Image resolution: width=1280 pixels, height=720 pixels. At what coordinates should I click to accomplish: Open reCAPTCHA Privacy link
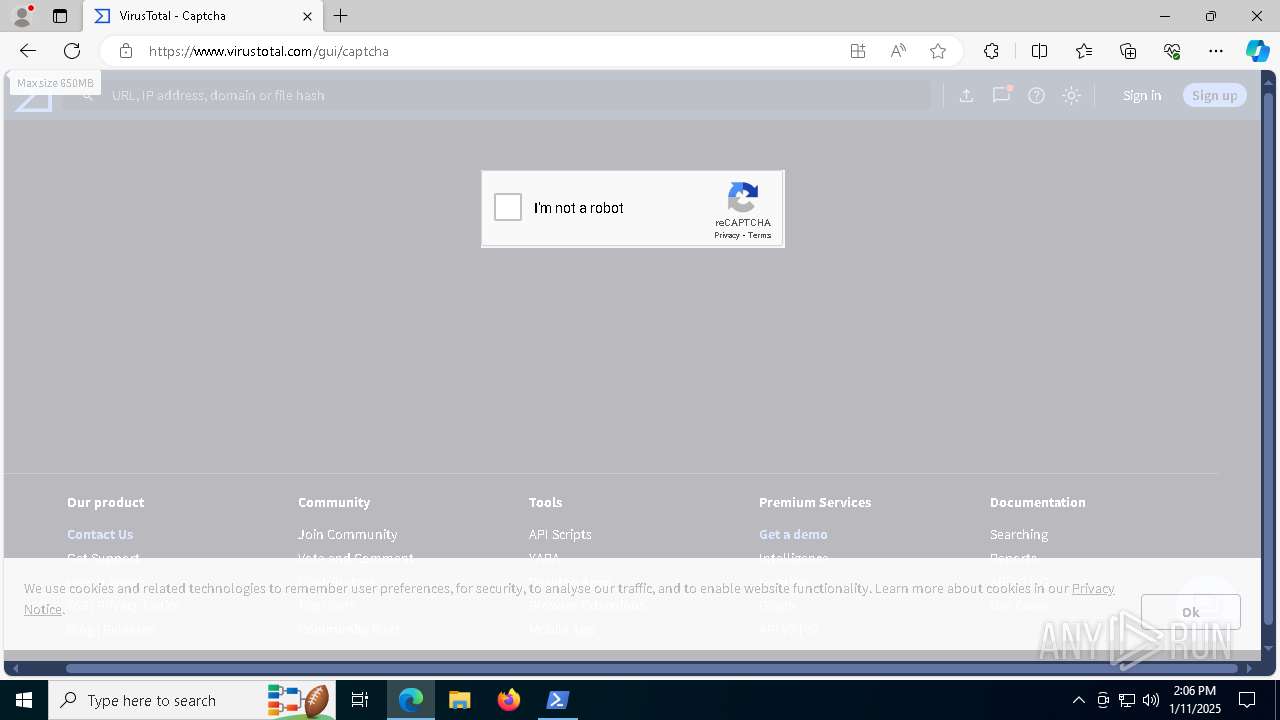point(727,235)
